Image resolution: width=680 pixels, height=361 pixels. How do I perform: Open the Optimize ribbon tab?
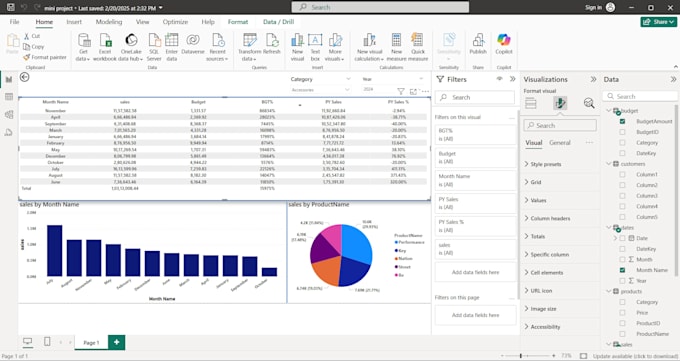coord(175,22)
